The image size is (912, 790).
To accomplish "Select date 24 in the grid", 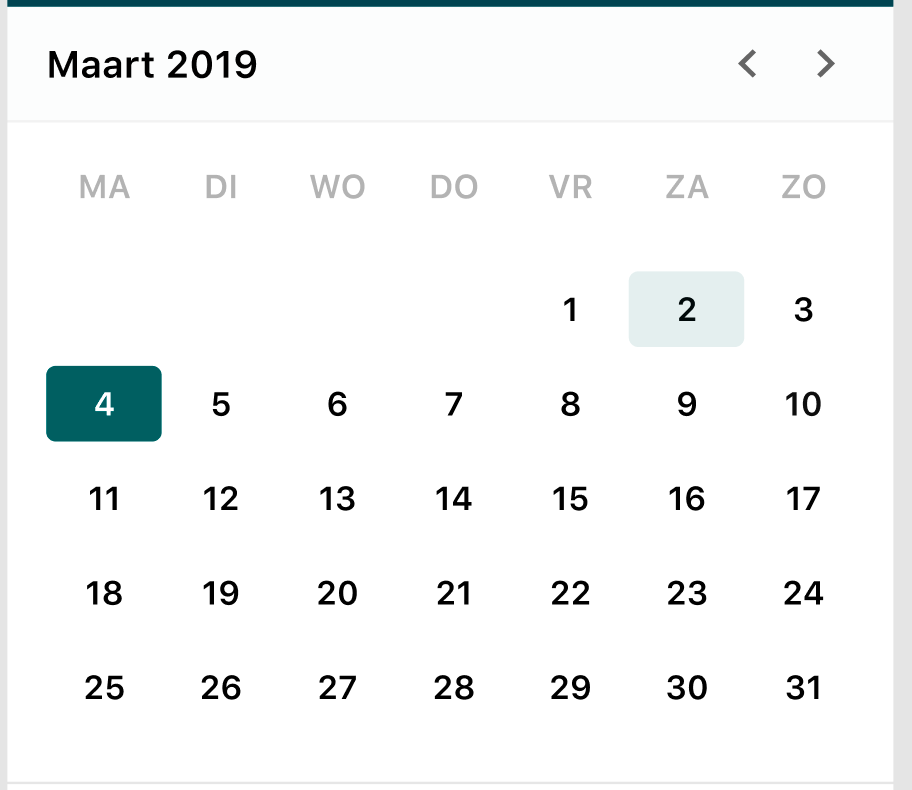I will 803,593.
